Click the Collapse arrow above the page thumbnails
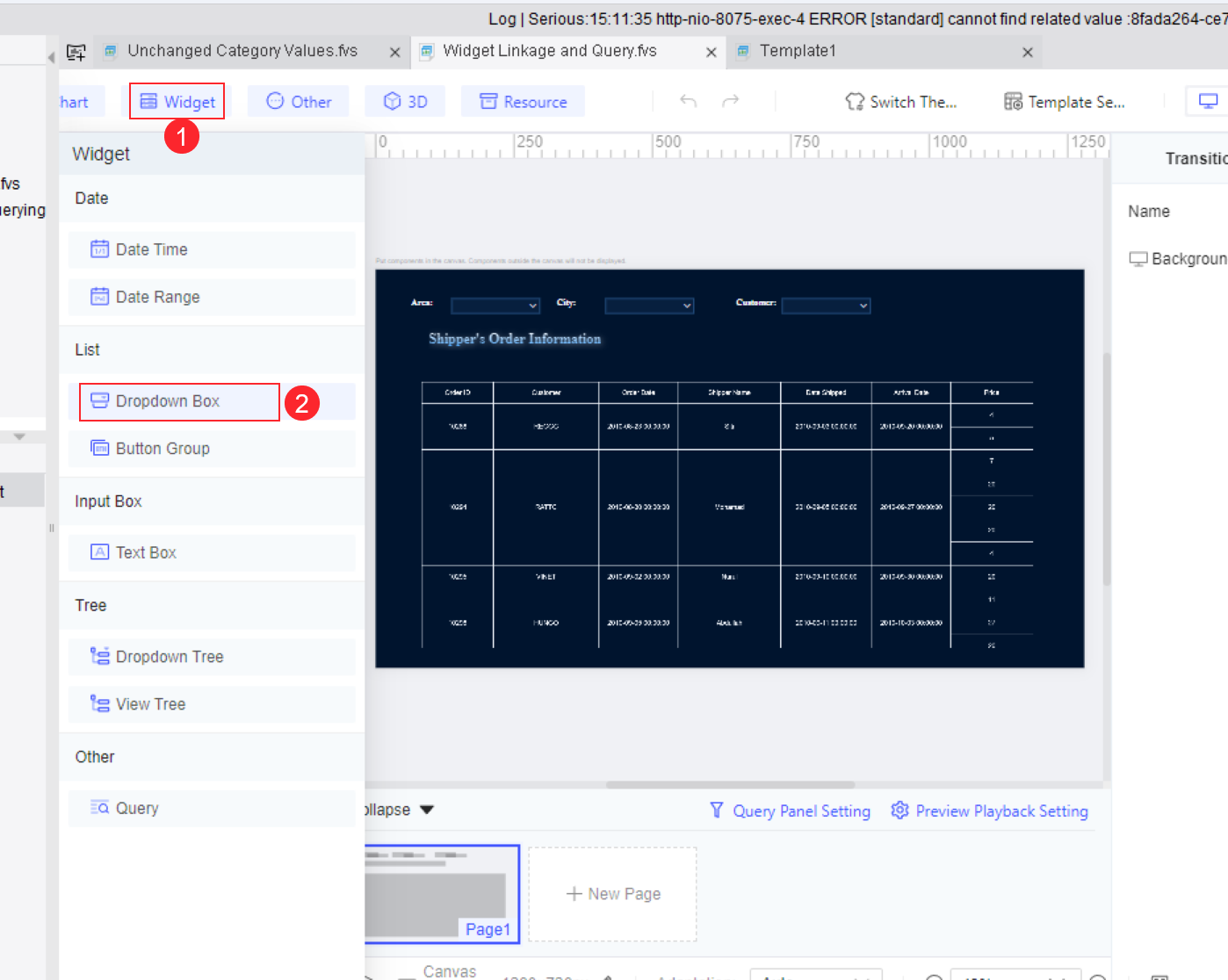1228x980 pixels. pyautogui.click(x=427, y=810)
